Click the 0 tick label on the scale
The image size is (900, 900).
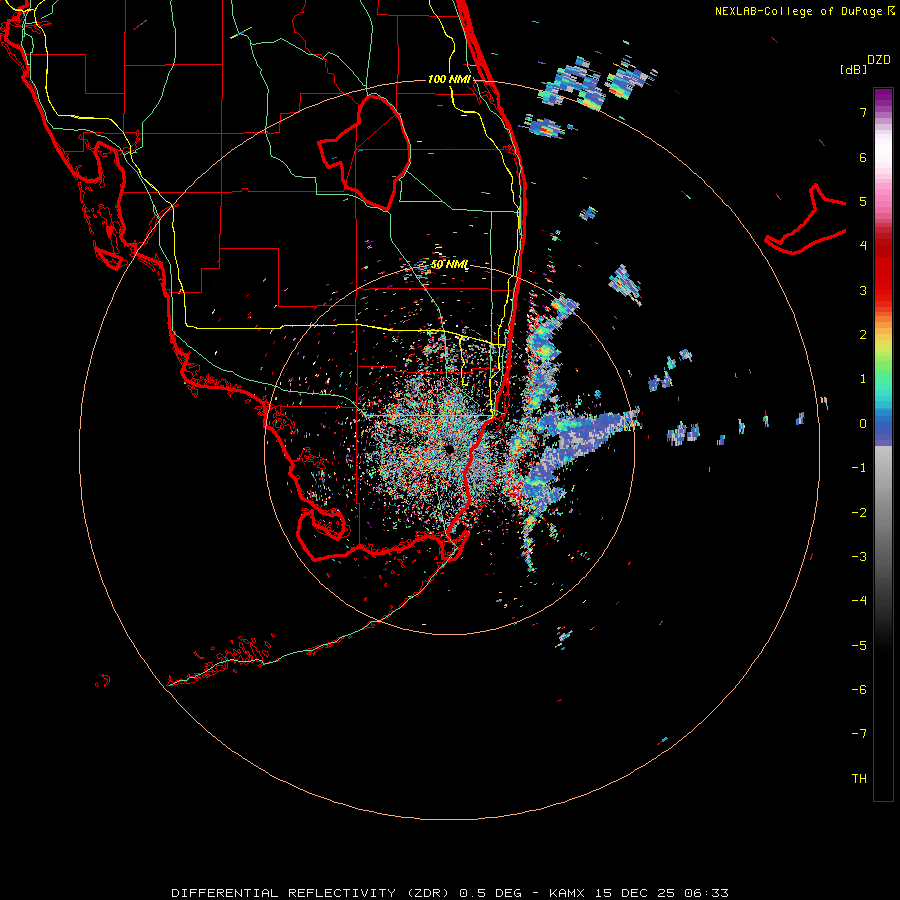click(863, 424)
